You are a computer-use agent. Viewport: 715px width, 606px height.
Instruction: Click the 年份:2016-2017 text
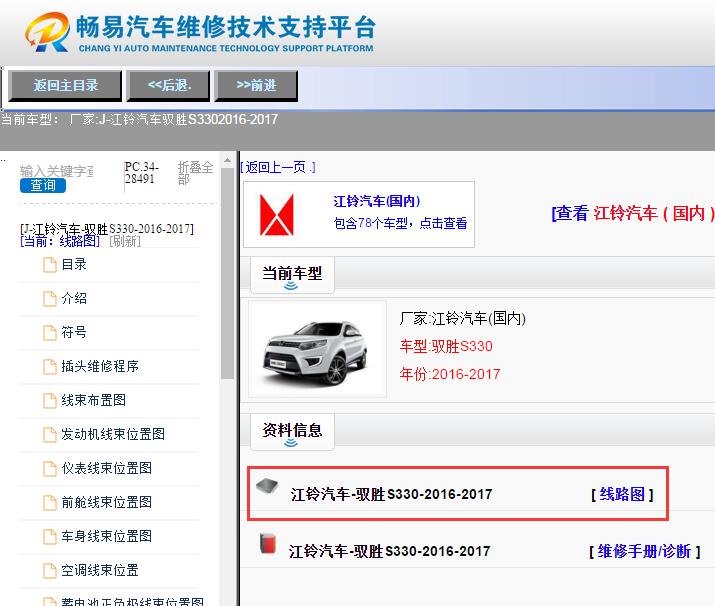(450, 374)
